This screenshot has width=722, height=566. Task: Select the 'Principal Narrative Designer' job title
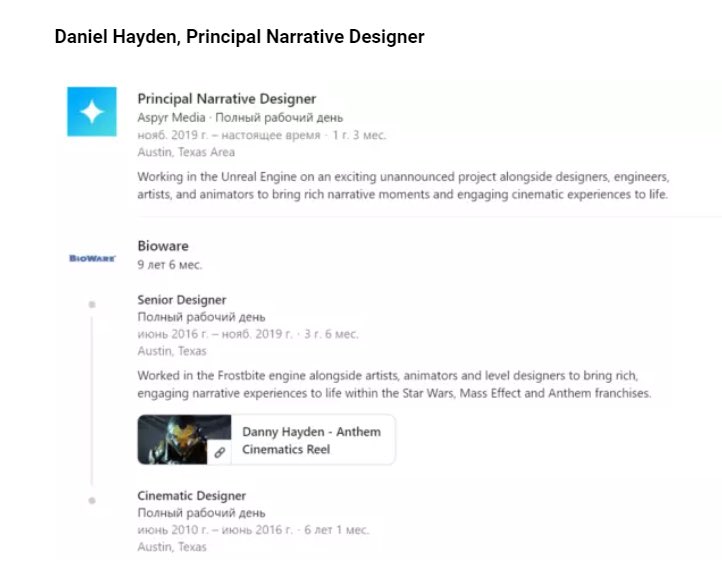tap(227, 99)
